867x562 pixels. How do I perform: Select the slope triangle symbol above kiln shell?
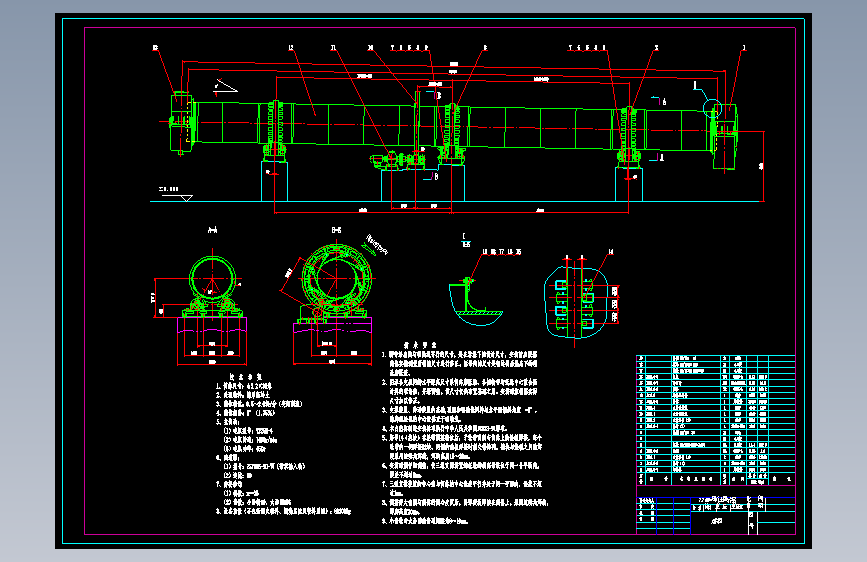tap(226, 86)
